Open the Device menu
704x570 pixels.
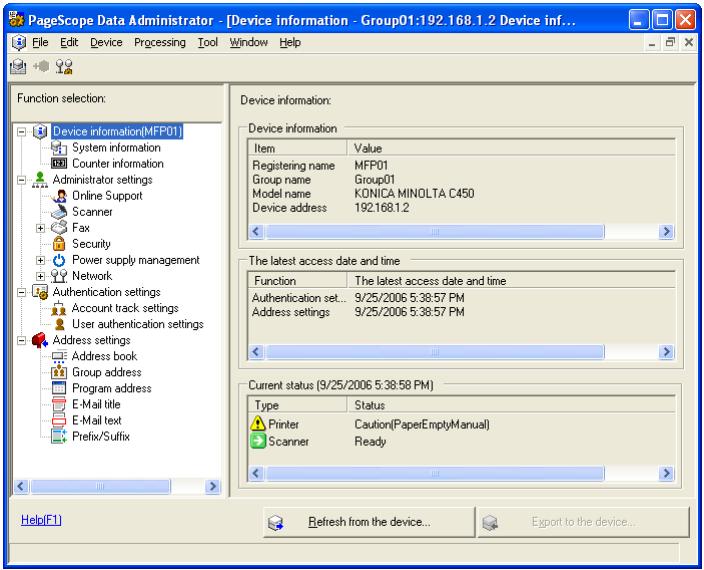click(106, 42)
